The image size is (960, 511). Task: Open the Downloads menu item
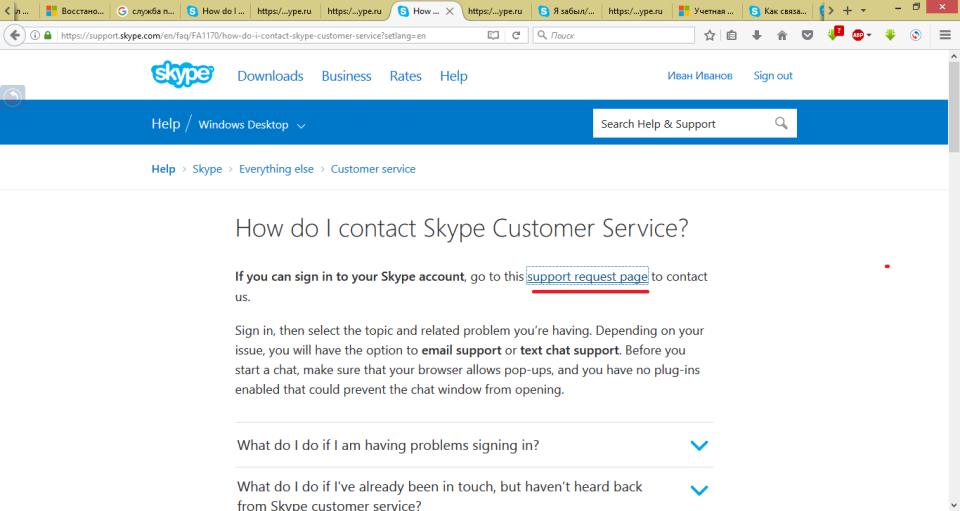[x=270, y=76]
